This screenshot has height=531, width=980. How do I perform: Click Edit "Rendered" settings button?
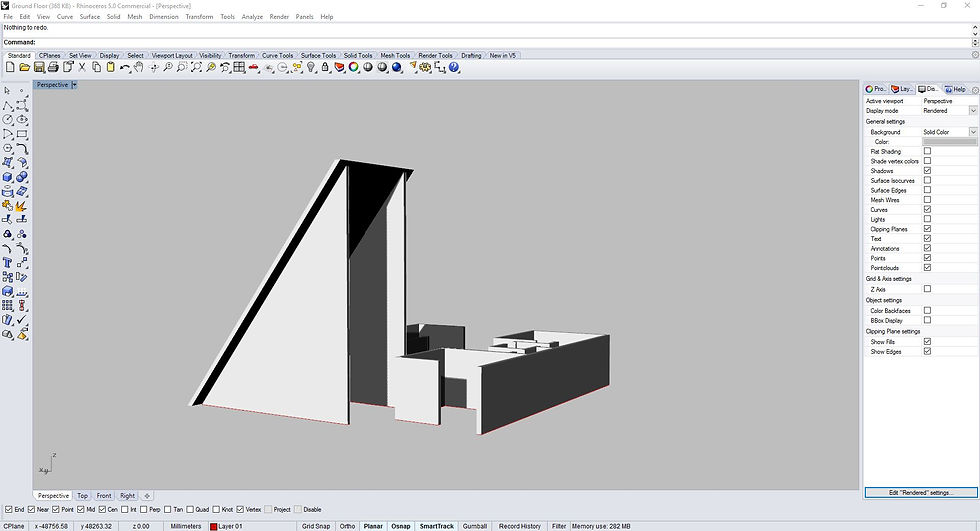tap(921, 493)
